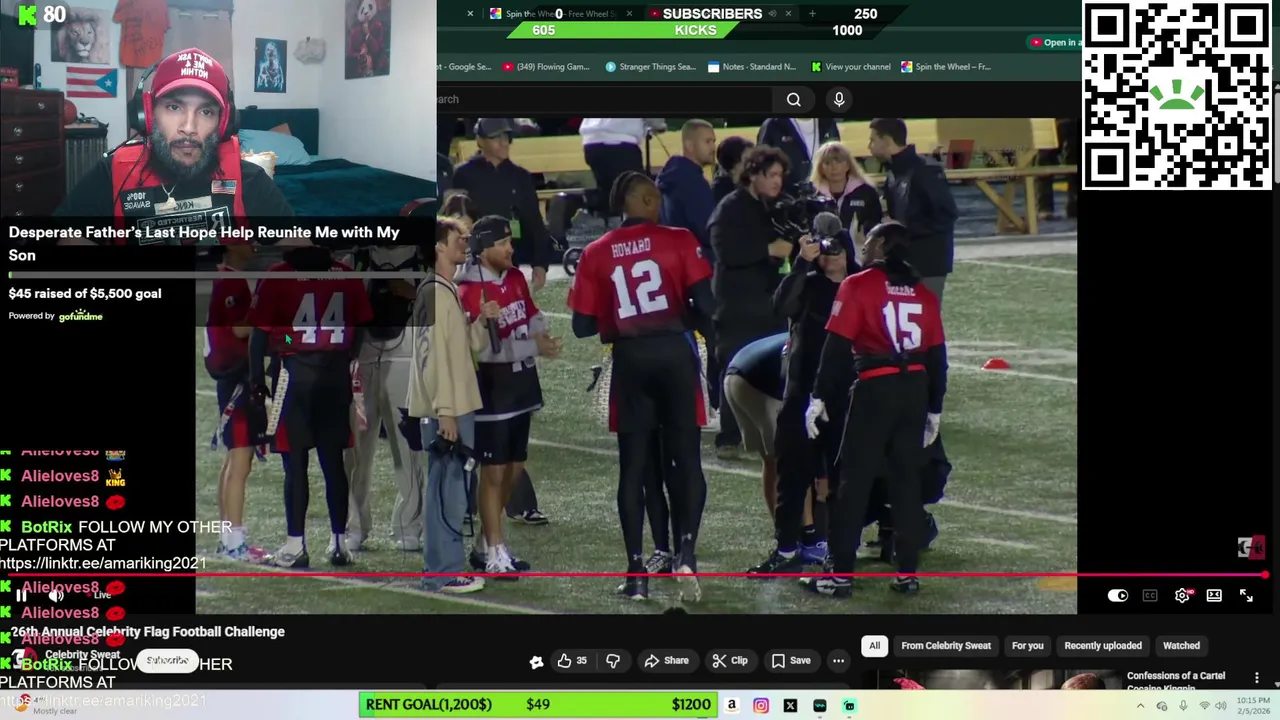Viewport: 1280px width, 720px height.
Task: Click the video title text
Action: pyautogui.click(x=148, y=632)
